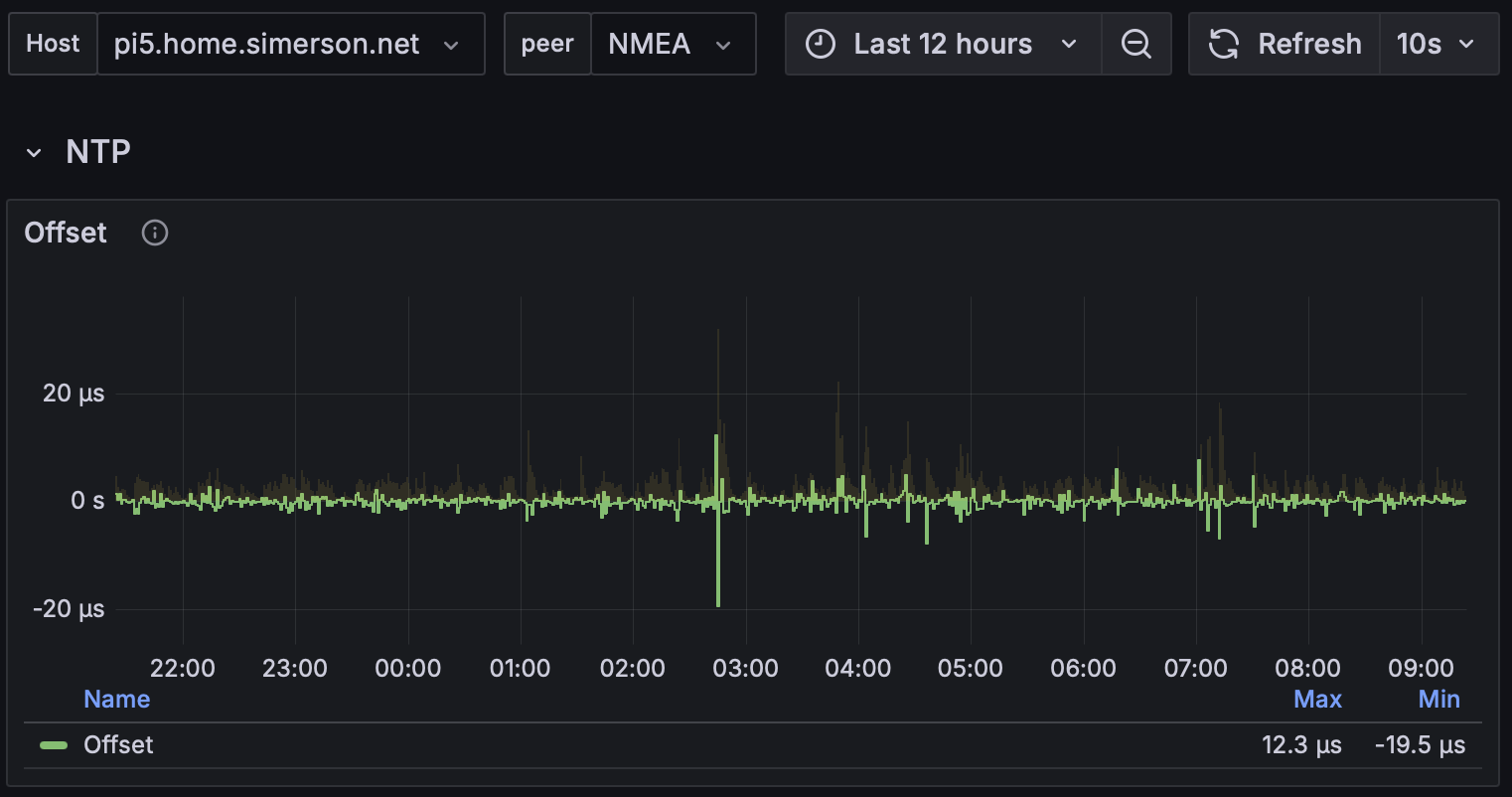This screenshot has width=1512, height=797.
Task: Collapse the NTP row chevron
Action: pyautogui.click(x=34, y=152)
